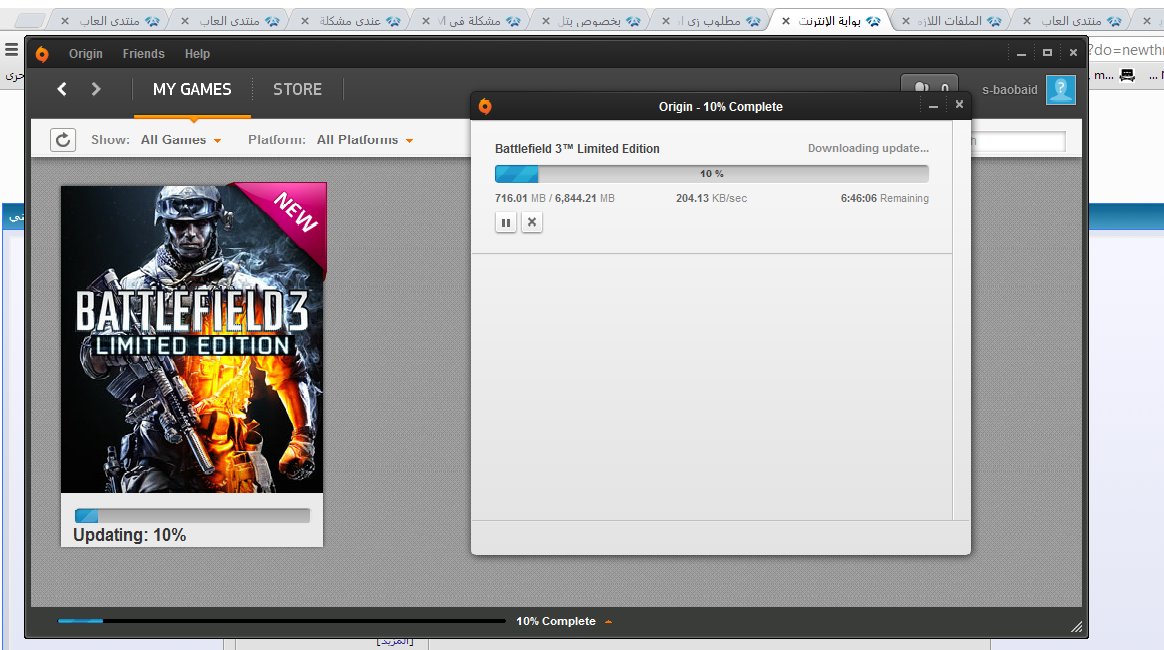Viewport: 1164px width, 650px height.
Task: Open the Help menu
Action: click(x=197, y=53)
